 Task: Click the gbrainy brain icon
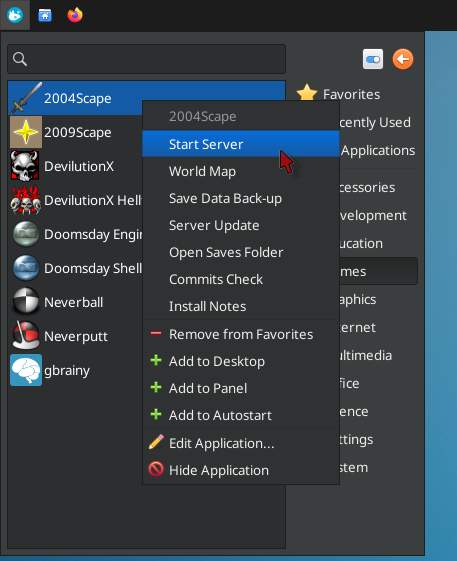(26, 370)
